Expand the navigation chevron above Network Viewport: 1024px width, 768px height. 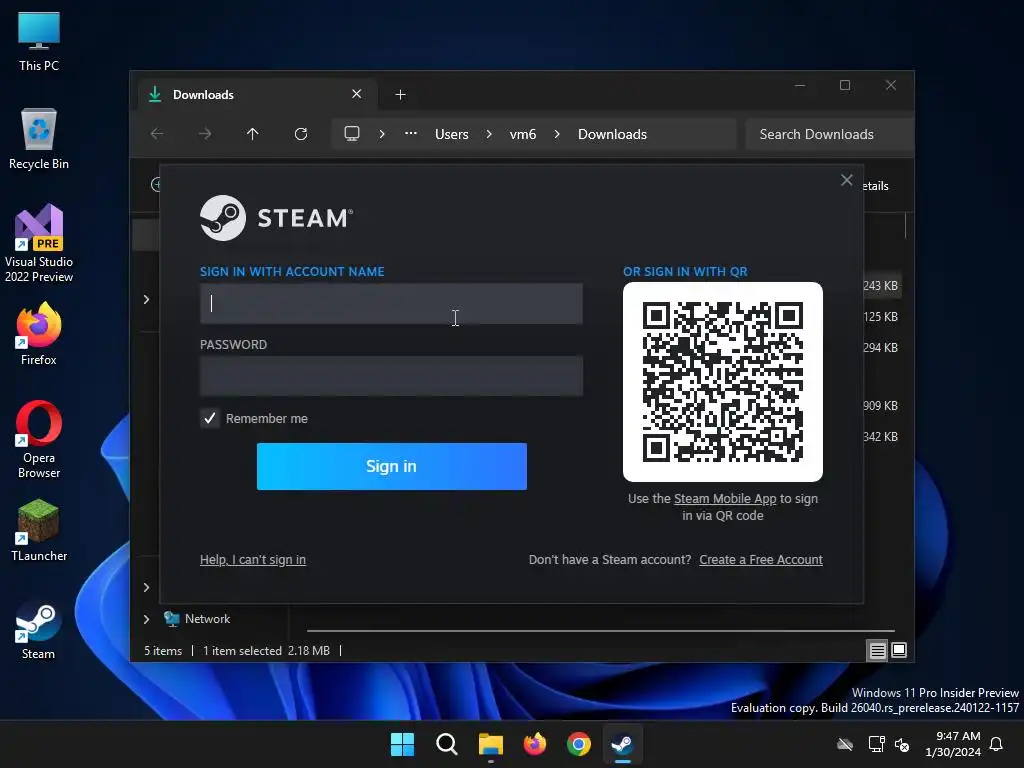coord(146,587)
